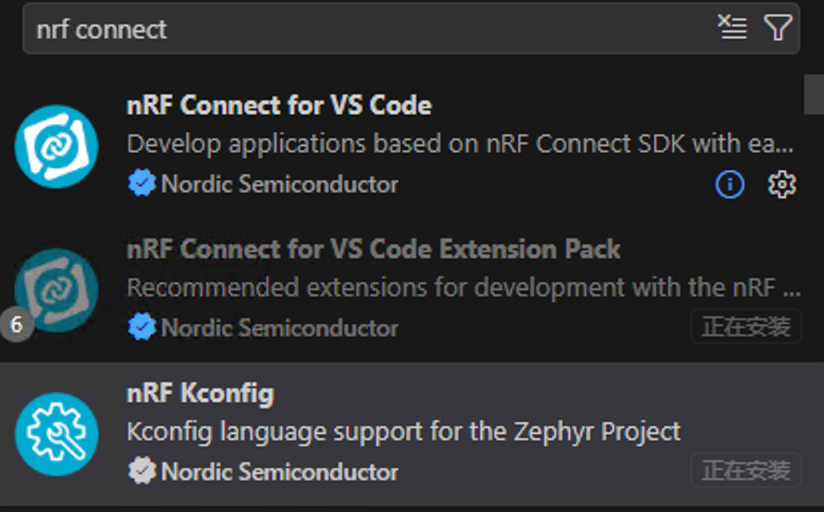Click the Extension Pack logo icon
824x512 pixels.
click(x=57, y=289)
